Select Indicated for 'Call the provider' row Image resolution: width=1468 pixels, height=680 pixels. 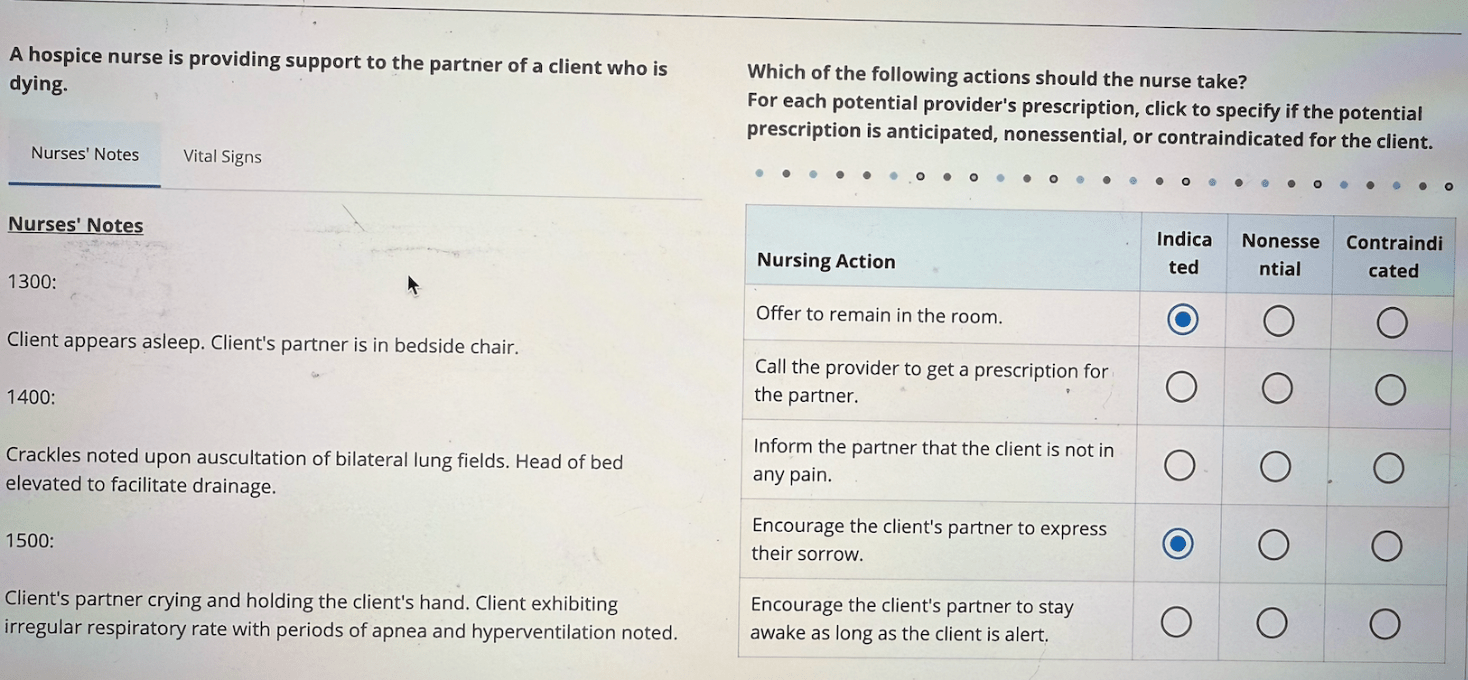(1181, 387)
